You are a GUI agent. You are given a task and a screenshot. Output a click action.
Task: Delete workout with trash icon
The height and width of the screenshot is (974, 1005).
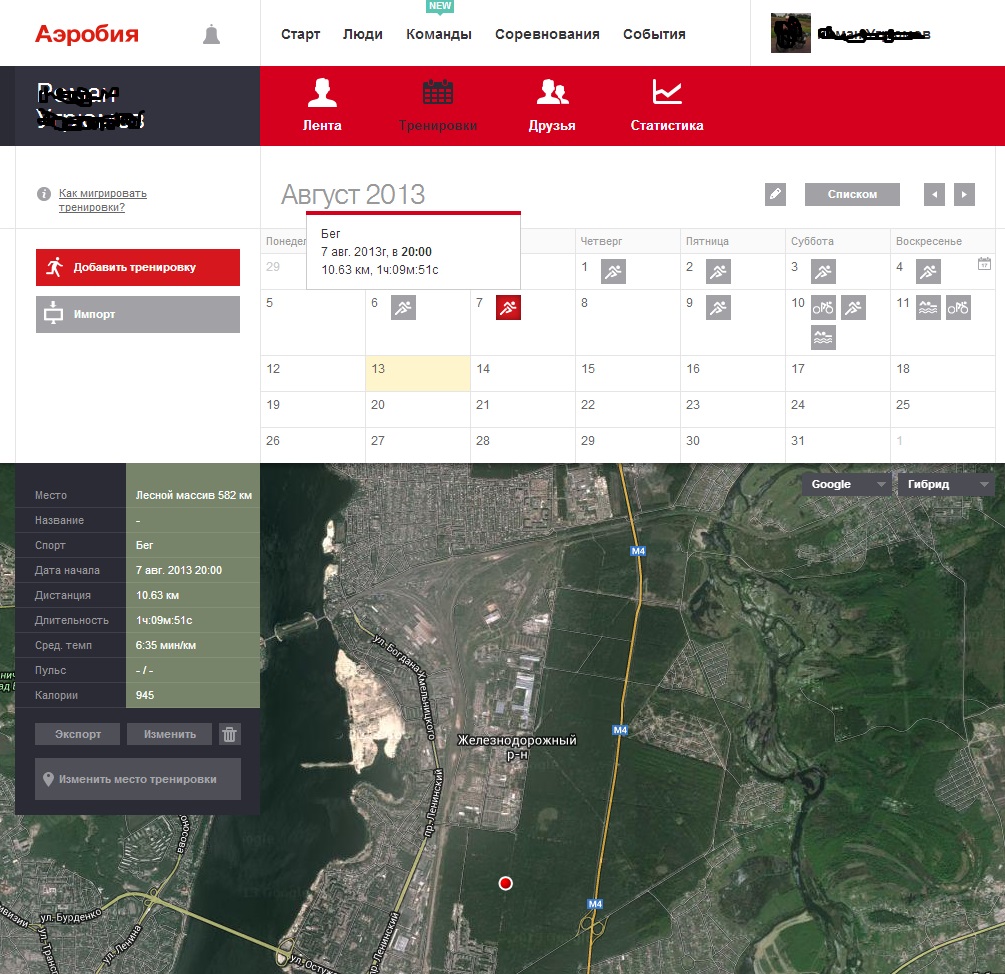(229, 734)
